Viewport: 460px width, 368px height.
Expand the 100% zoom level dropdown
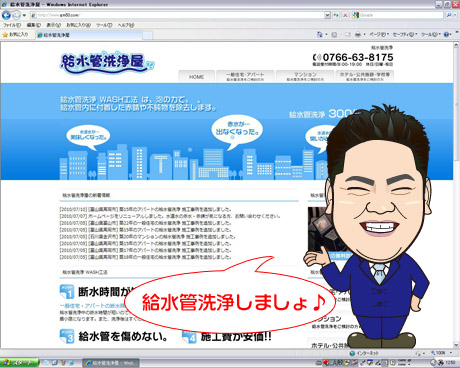451,353
